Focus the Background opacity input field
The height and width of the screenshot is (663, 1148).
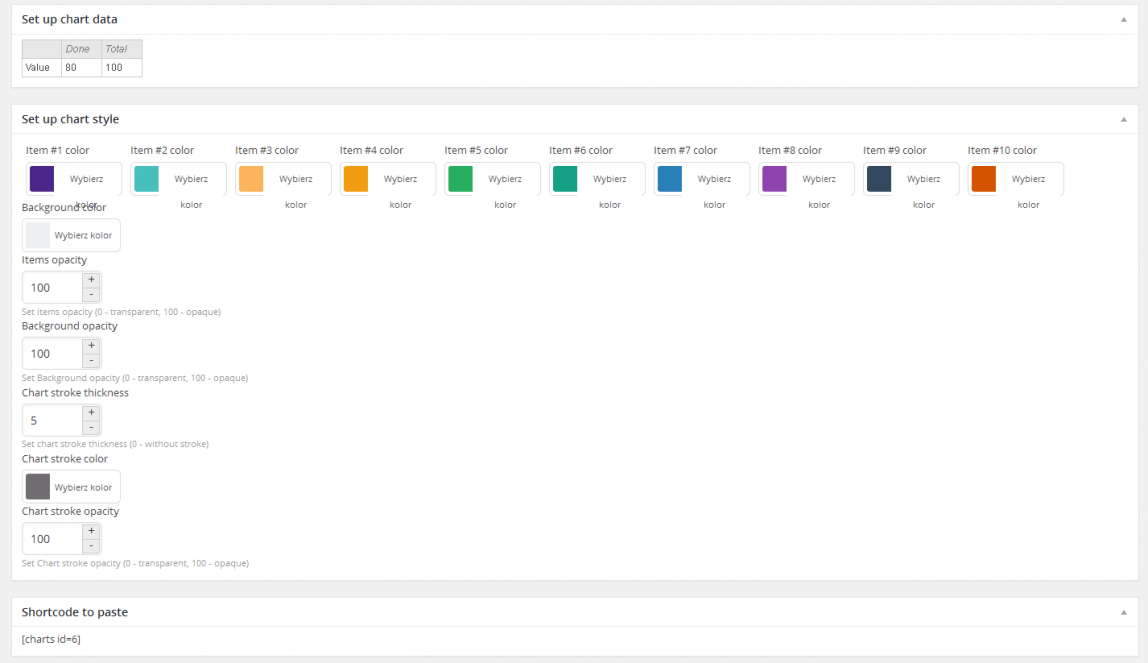(53, 353)
